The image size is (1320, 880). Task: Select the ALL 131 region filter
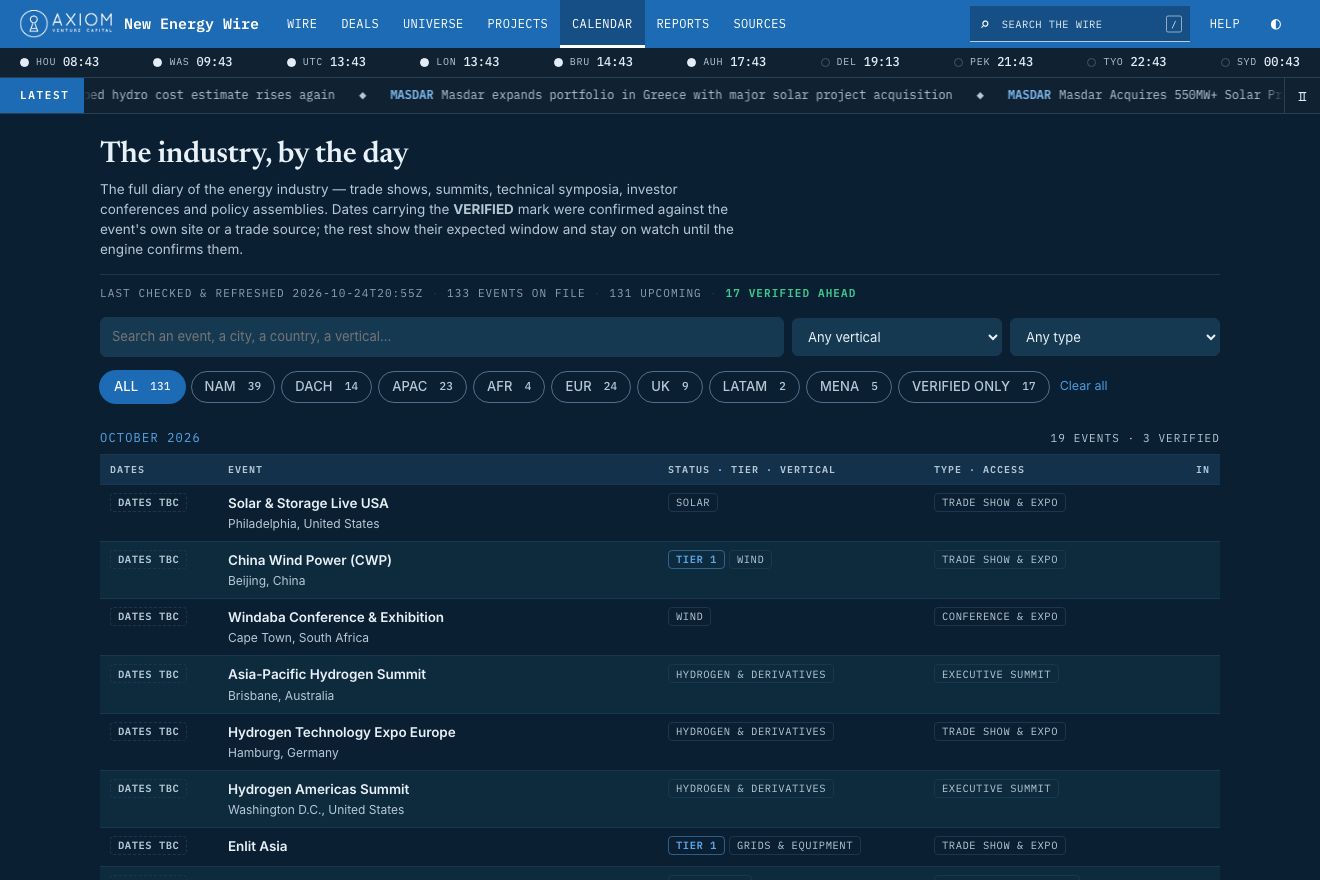coord(142,387)
